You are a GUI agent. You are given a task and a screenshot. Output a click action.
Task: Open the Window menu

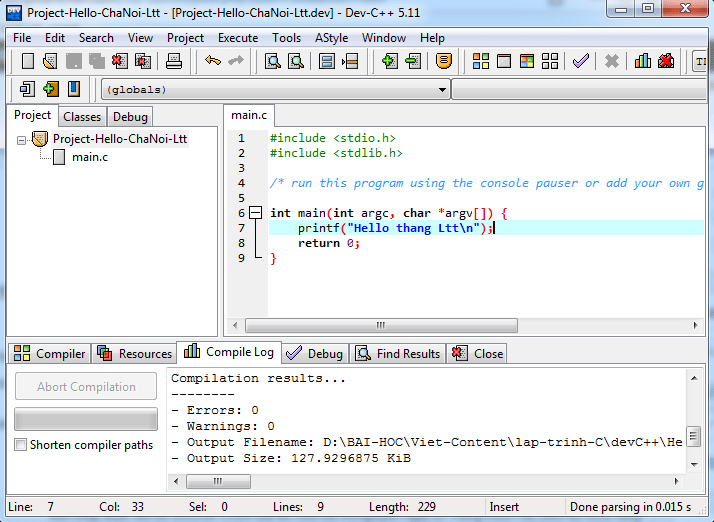pos(384,38)
